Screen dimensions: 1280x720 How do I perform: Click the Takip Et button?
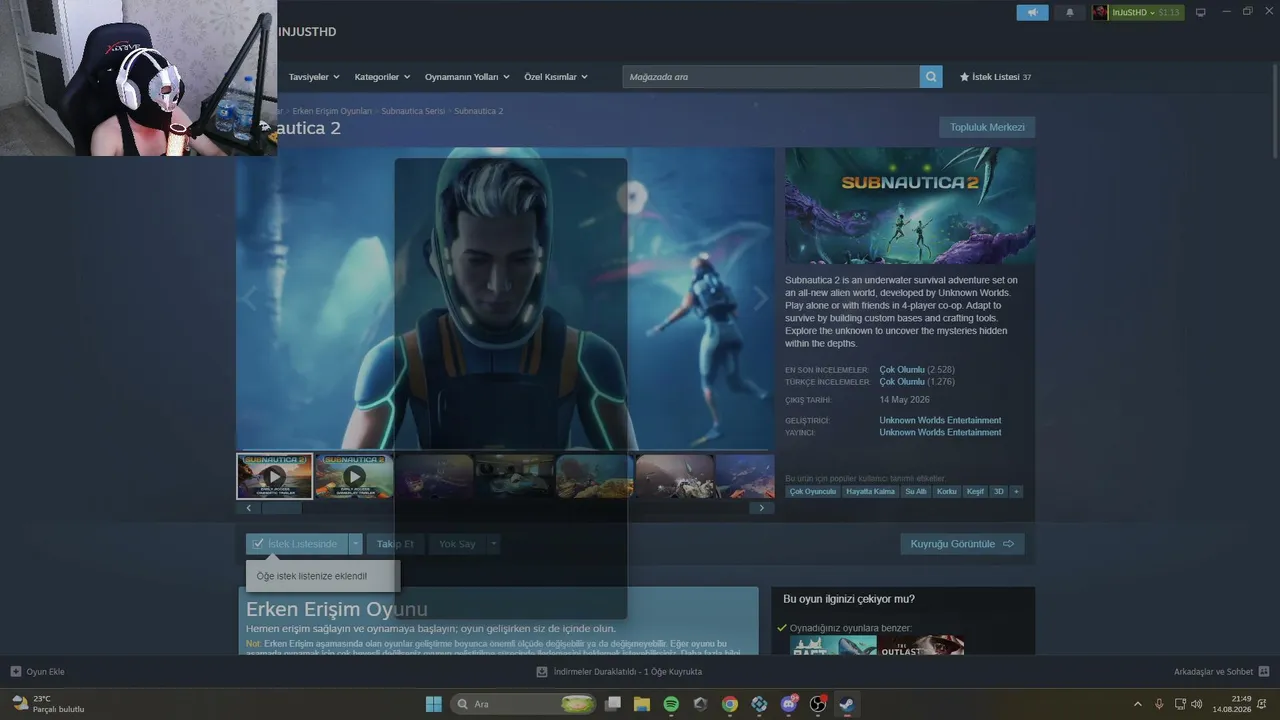395,544
